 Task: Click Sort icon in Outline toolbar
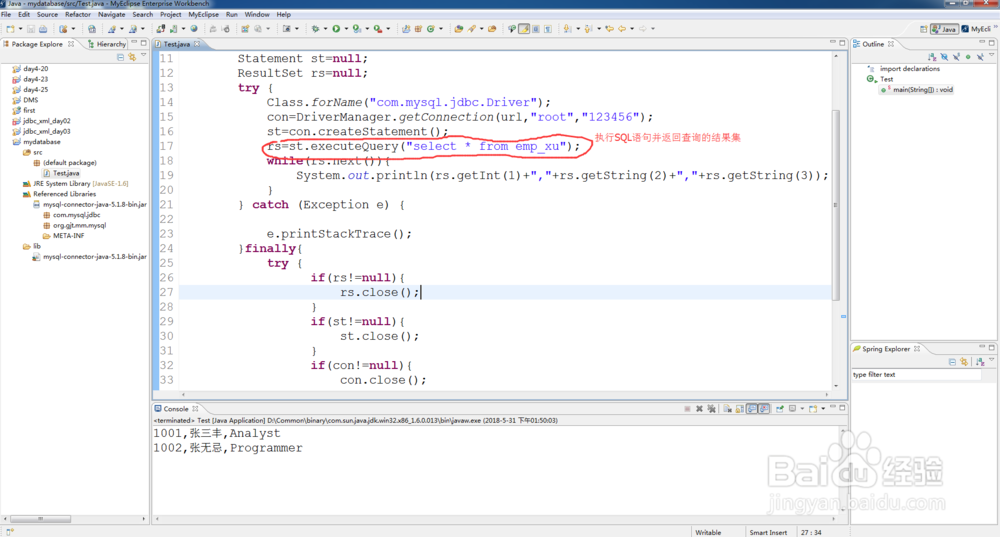click(x=932, y=57)
